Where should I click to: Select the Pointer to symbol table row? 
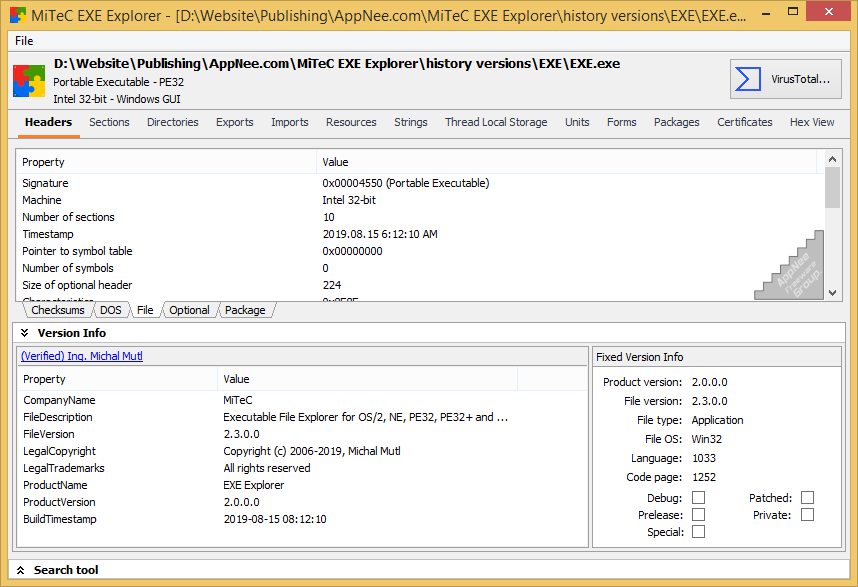tap(420, 251)
